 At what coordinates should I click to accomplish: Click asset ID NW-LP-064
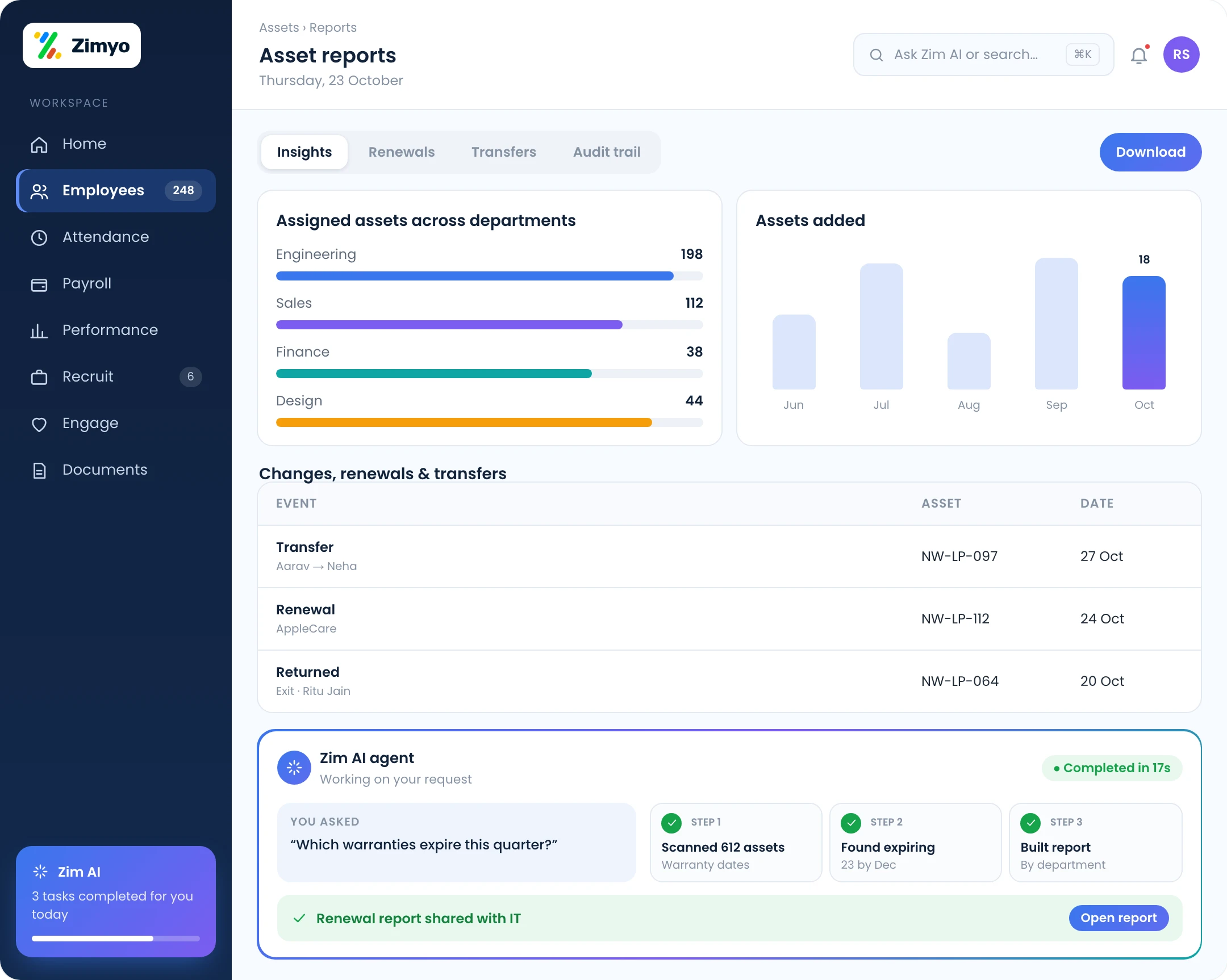point(960,681)
